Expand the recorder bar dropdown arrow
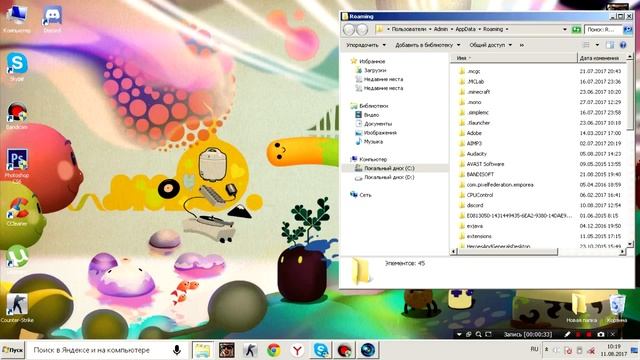This screenshot has width=640, height=360. pyautogui.click(x=459, y=334)
